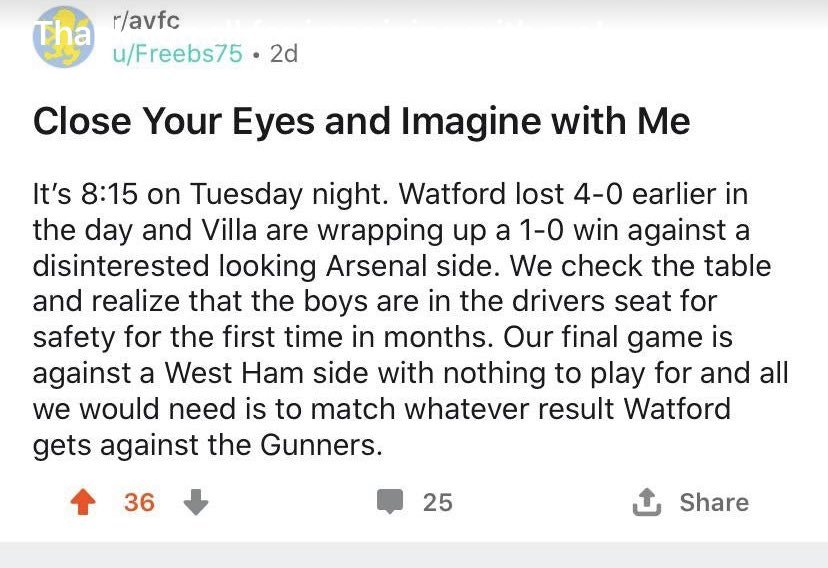Click the 2d post timestamp
This screenshot has height=568, width=828.
pos(284,54)
